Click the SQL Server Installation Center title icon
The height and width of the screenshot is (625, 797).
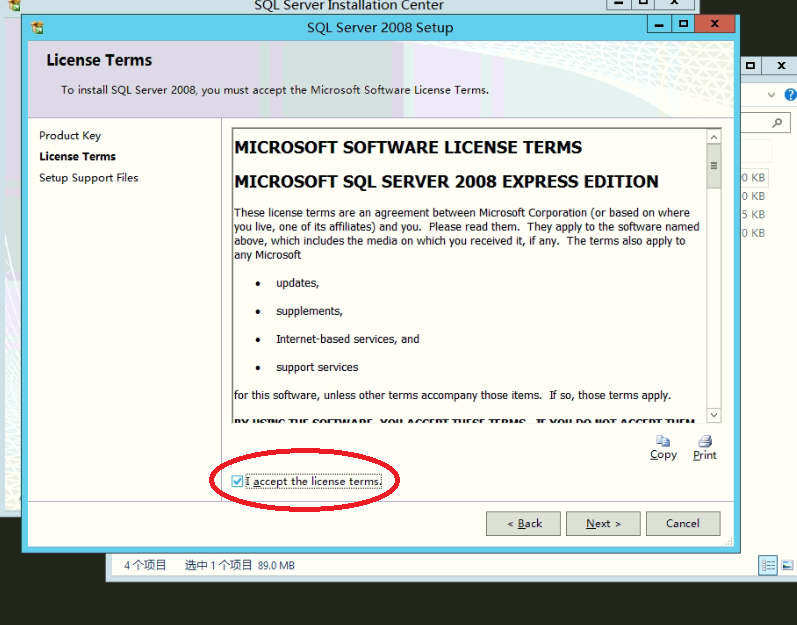coord(14,5)
